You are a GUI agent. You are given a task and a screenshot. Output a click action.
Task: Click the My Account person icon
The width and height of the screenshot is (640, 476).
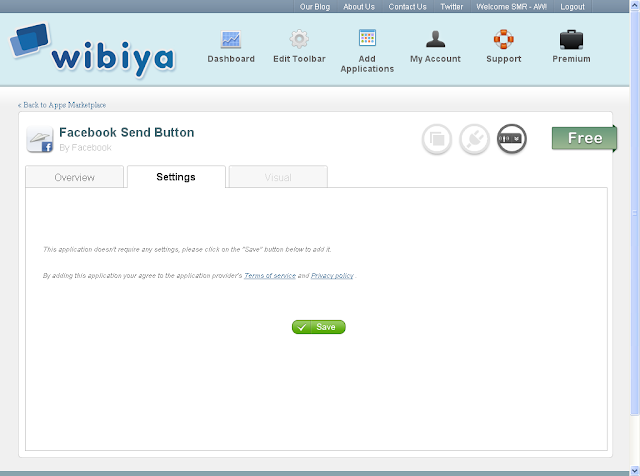tap(436, 39)
